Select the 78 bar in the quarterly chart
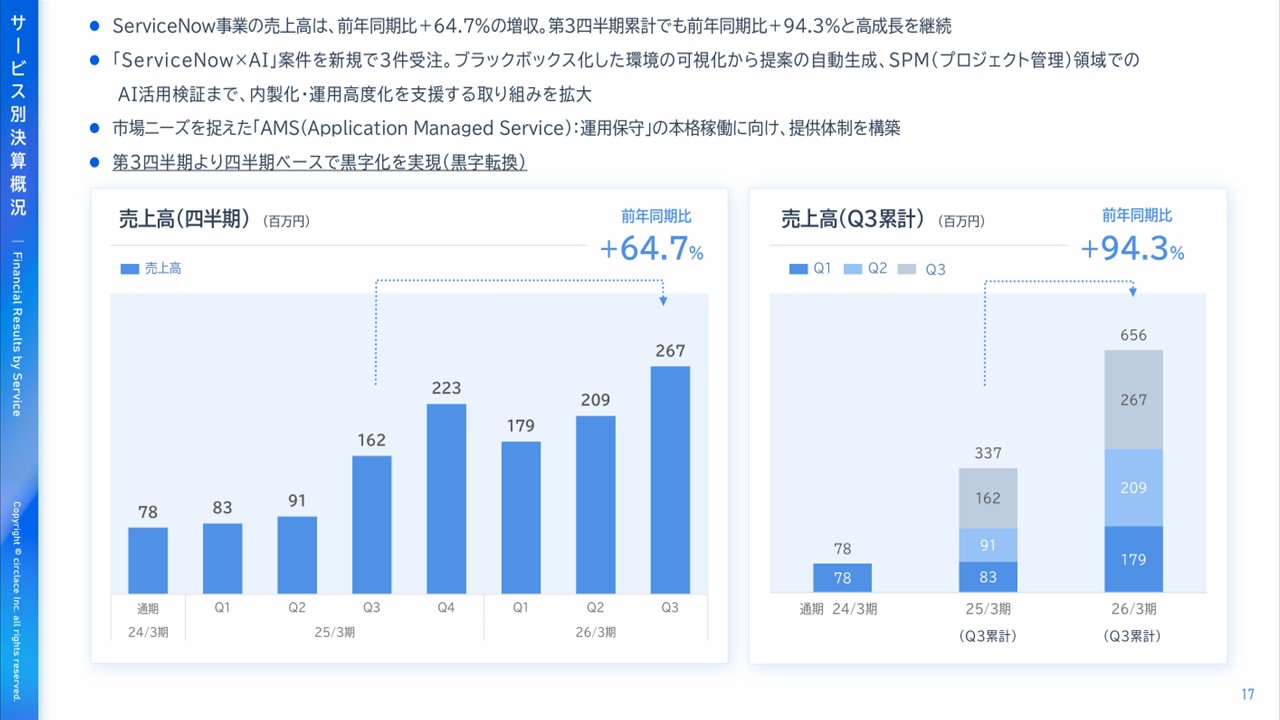Viewport: 1280px width, 720px height. point(148,560)
